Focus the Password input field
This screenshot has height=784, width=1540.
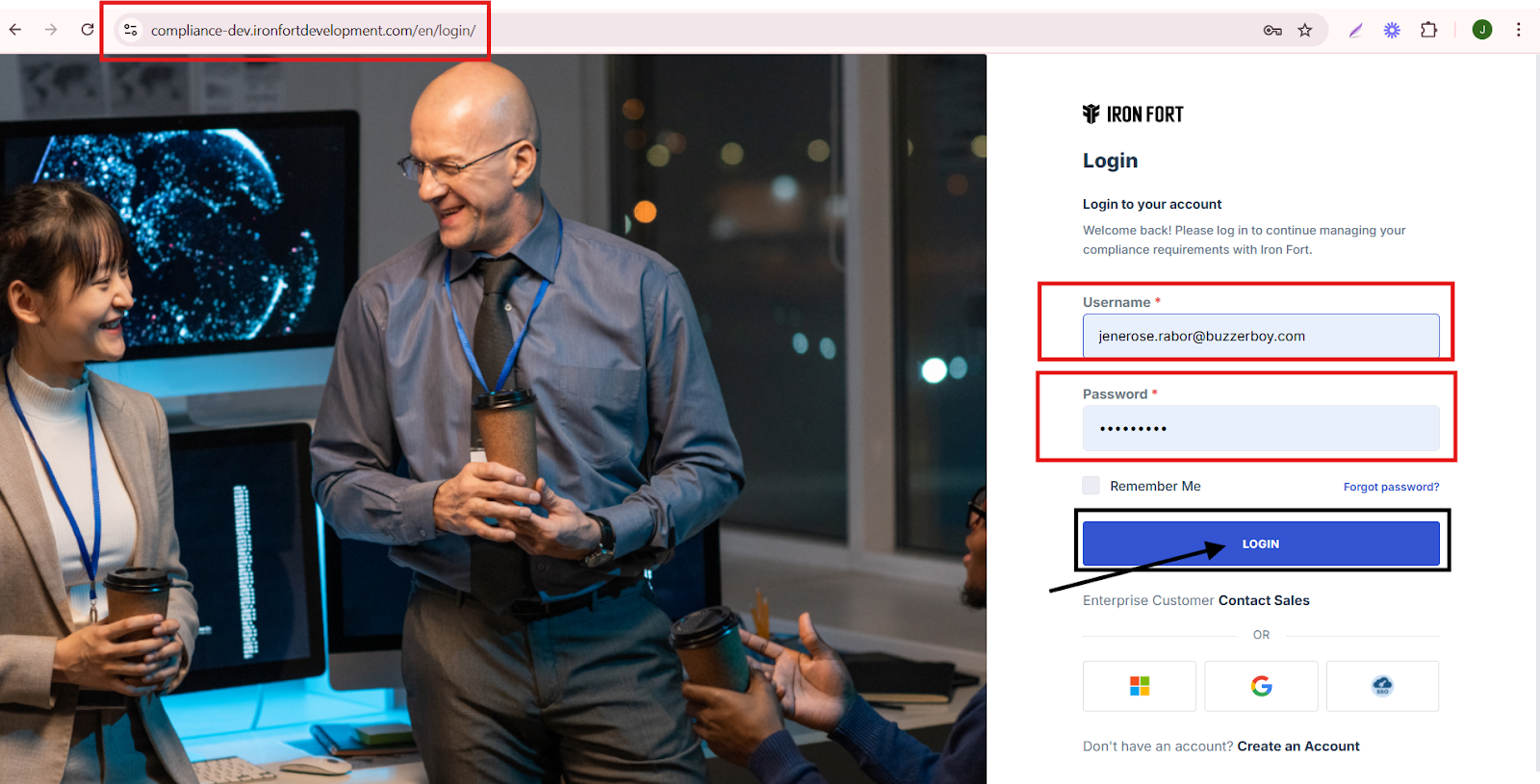click(x=1261, y=428)
